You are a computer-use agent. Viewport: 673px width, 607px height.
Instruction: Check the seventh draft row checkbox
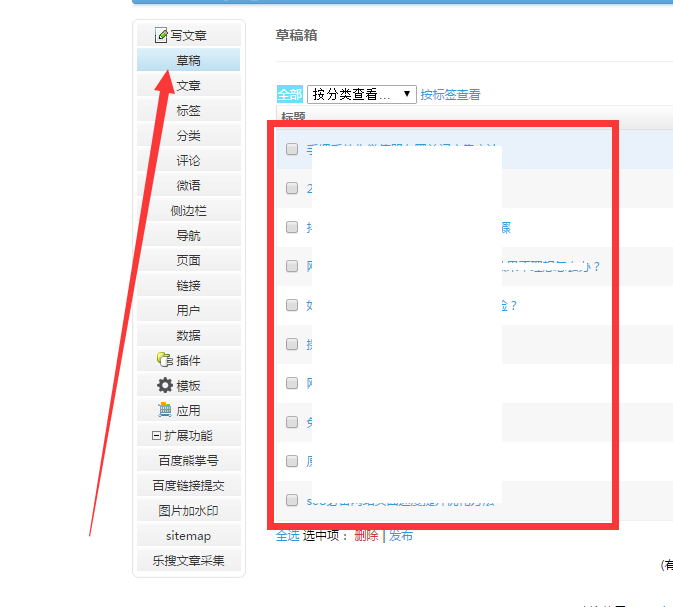292,383
